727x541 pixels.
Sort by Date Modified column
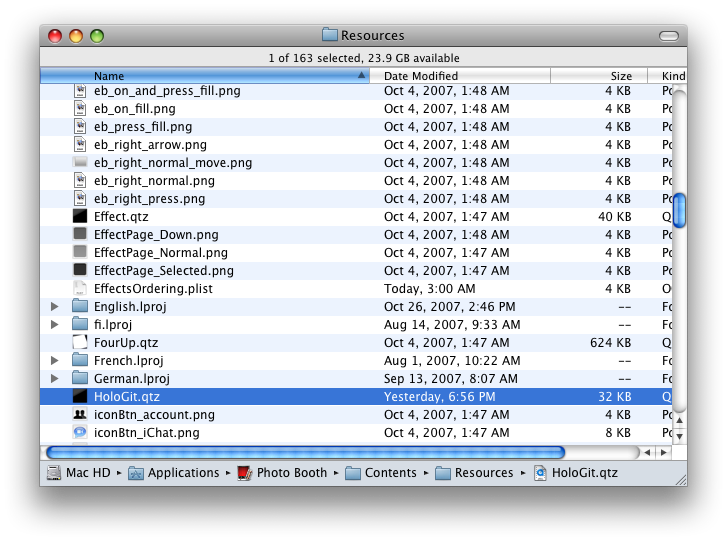click(x=460, y=76)
